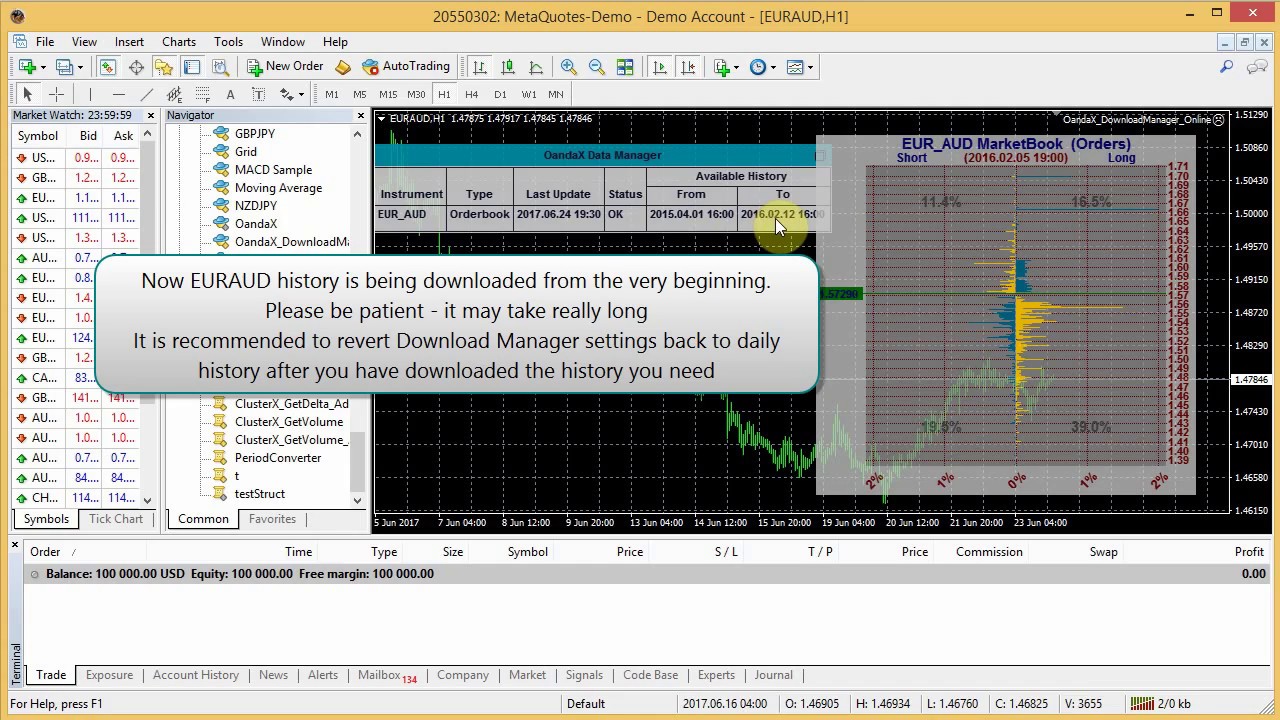Switch to Tick Chart tab

(x=116, y=519)
